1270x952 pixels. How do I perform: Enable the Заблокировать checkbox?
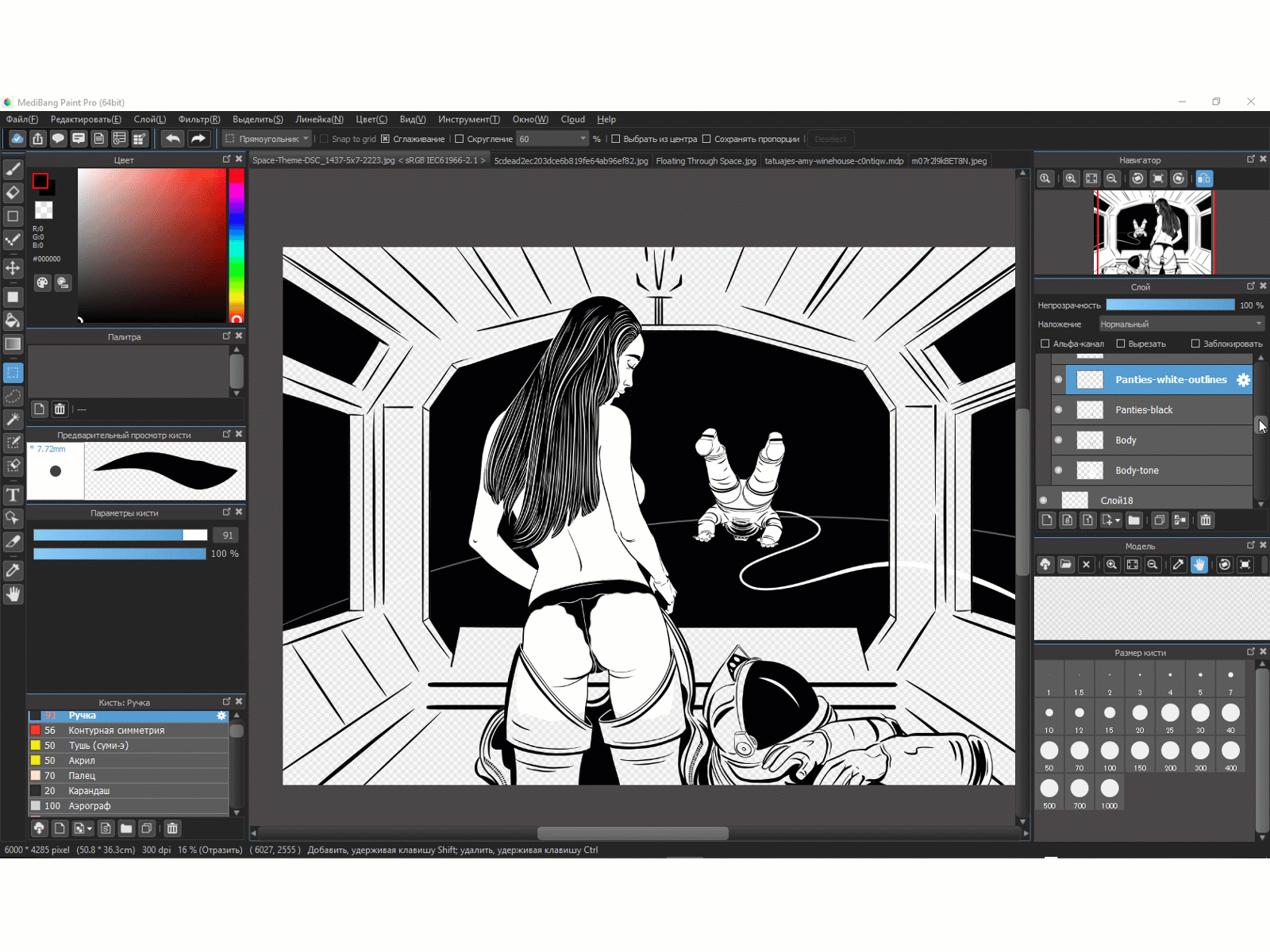[1195, 344]
